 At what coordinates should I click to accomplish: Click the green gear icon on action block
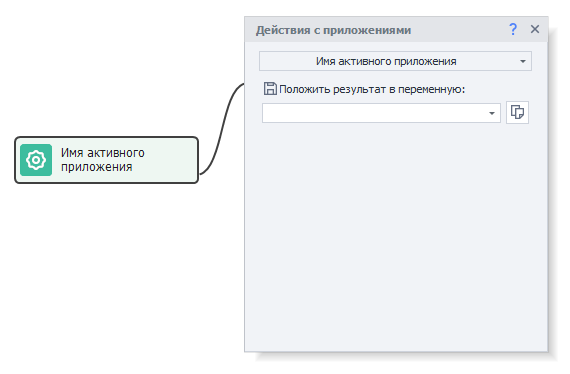click(x=36, y=160)
